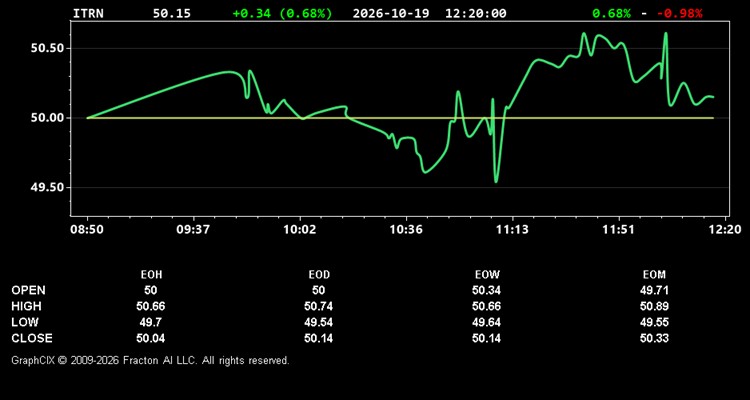Click the LOW row label
The width and height of the screenshot is (750, 400).
coord(25,322)
